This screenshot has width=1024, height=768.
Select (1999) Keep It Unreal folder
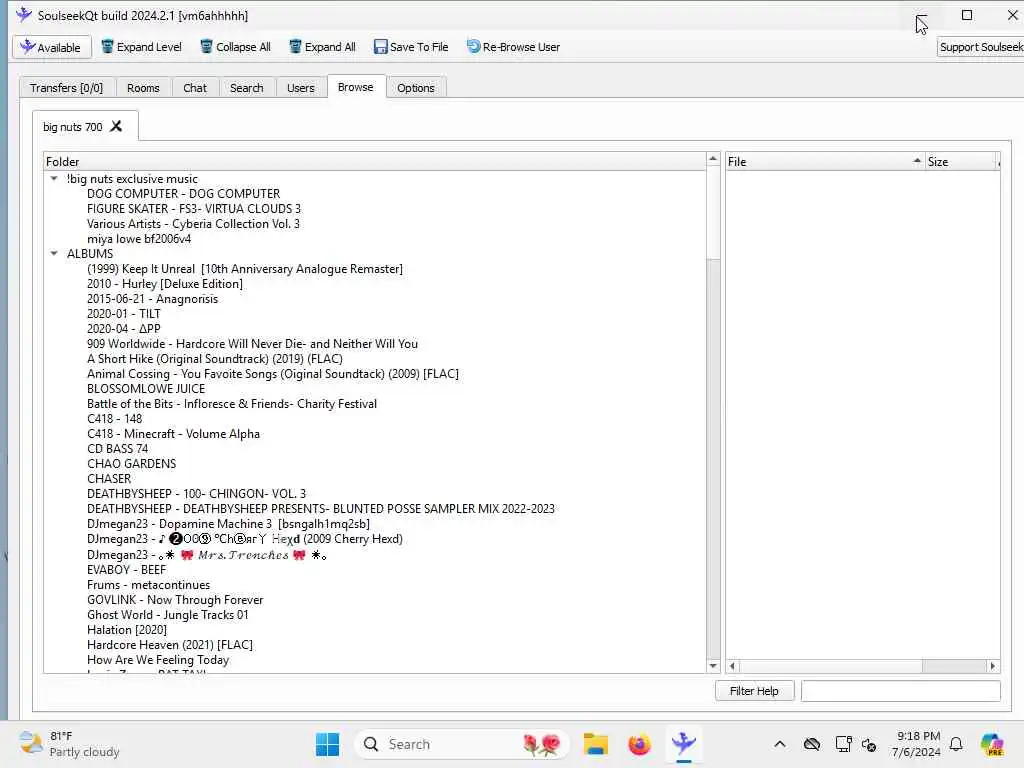[x=245, y=269]
